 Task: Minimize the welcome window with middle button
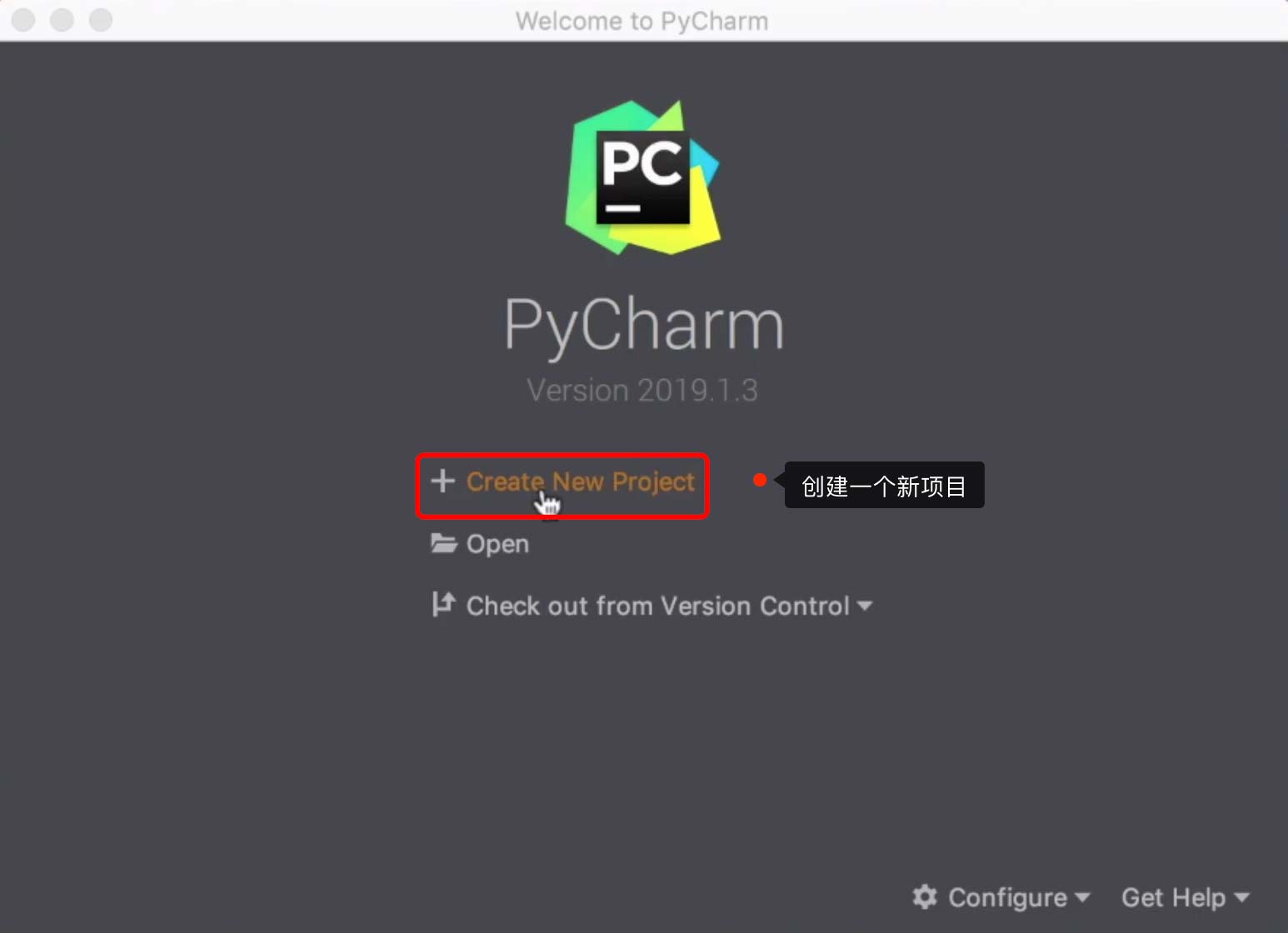click(x=62, y=19)
